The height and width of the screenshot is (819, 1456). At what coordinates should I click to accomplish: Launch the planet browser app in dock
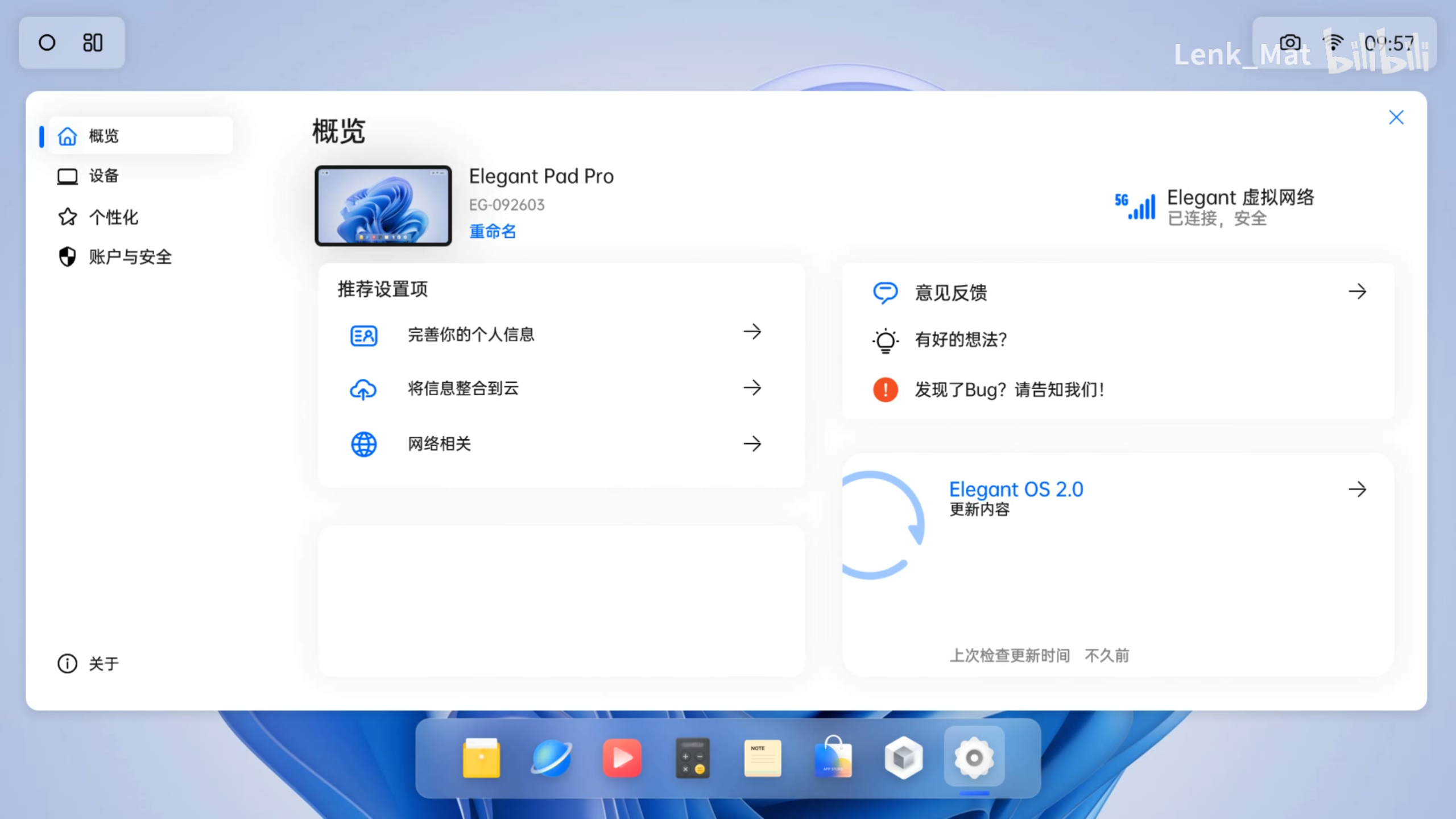(551, 758)
